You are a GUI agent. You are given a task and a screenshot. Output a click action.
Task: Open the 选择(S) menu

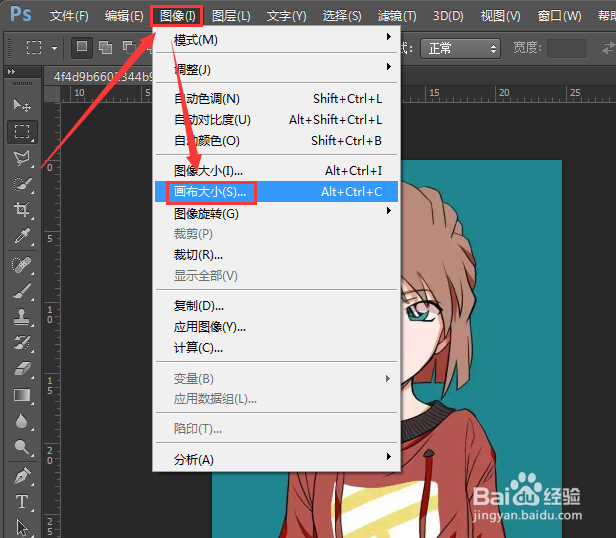pos(342,16)
